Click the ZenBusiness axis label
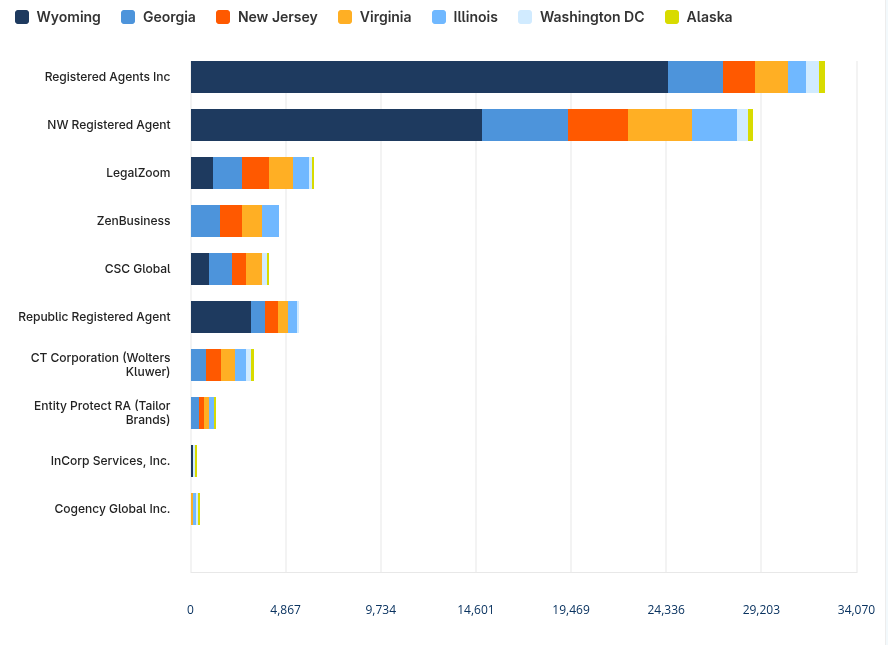Image resolution: width=888 pixels, height=645 pixels. [134, 221]
